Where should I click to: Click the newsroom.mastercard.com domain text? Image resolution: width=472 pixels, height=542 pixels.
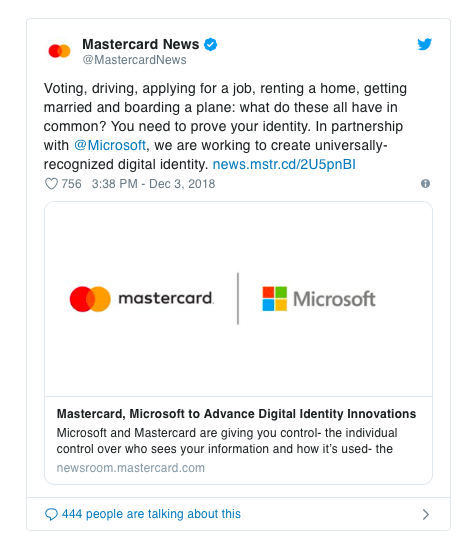pos(131,468)
